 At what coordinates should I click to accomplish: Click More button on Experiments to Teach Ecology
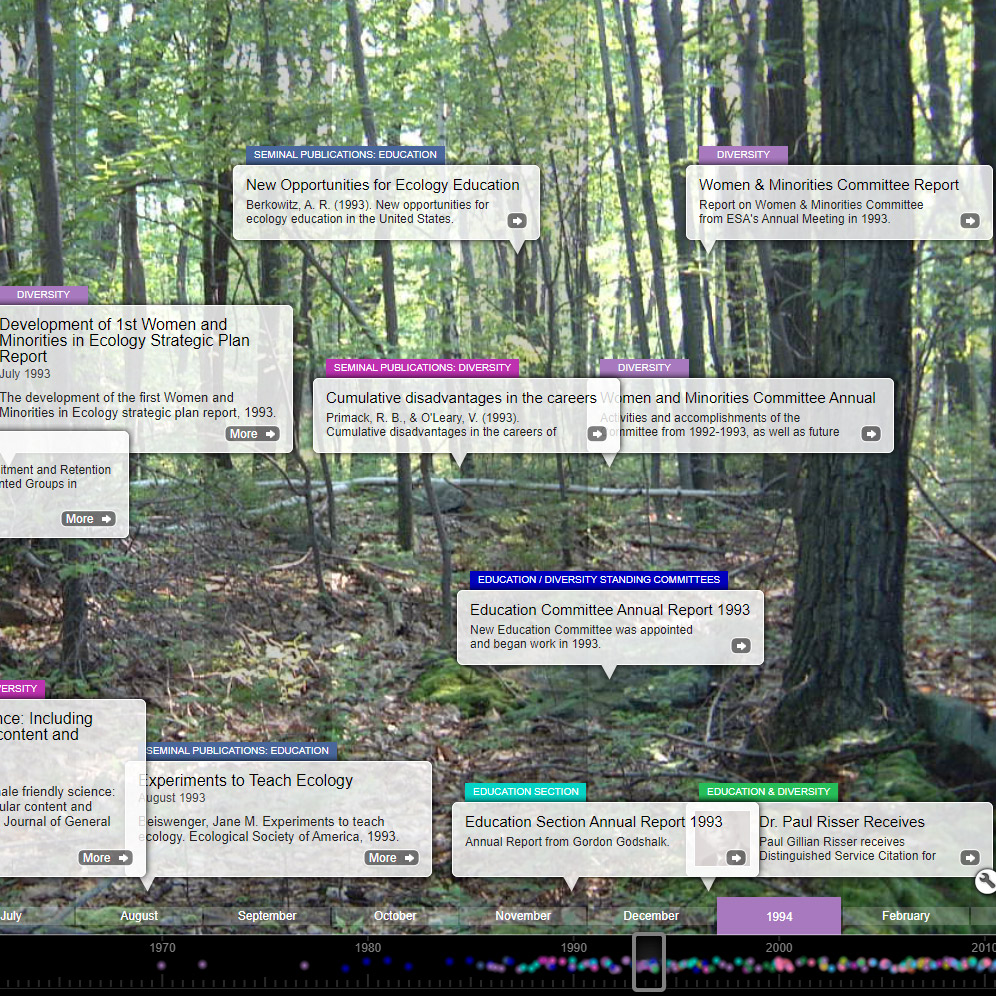click(x=391, y=858)
